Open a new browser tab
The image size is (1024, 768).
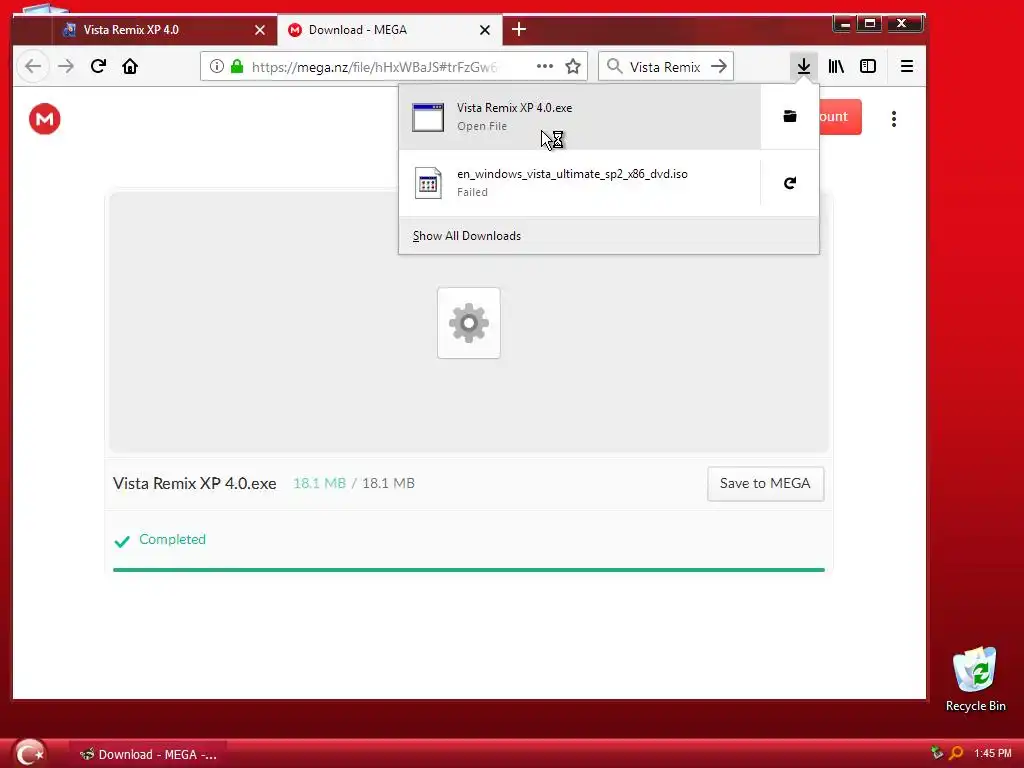519,29
